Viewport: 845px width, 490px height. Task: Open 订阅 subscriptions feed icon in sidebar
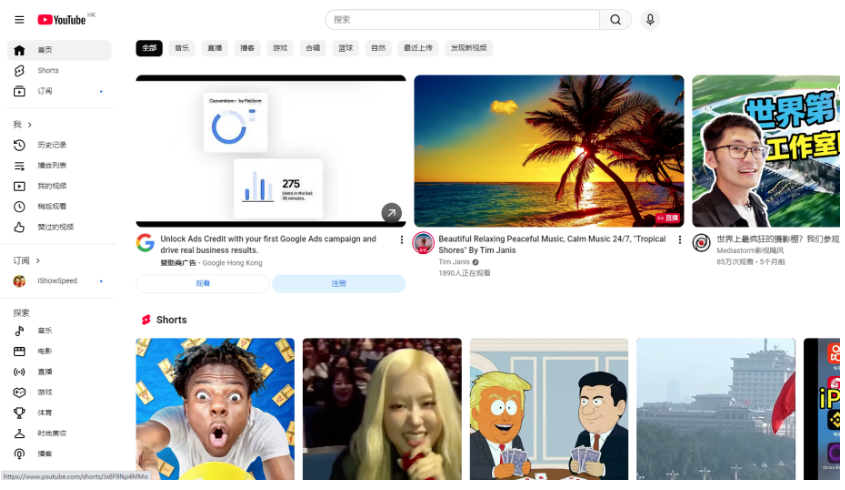click(x=19, y=91)
